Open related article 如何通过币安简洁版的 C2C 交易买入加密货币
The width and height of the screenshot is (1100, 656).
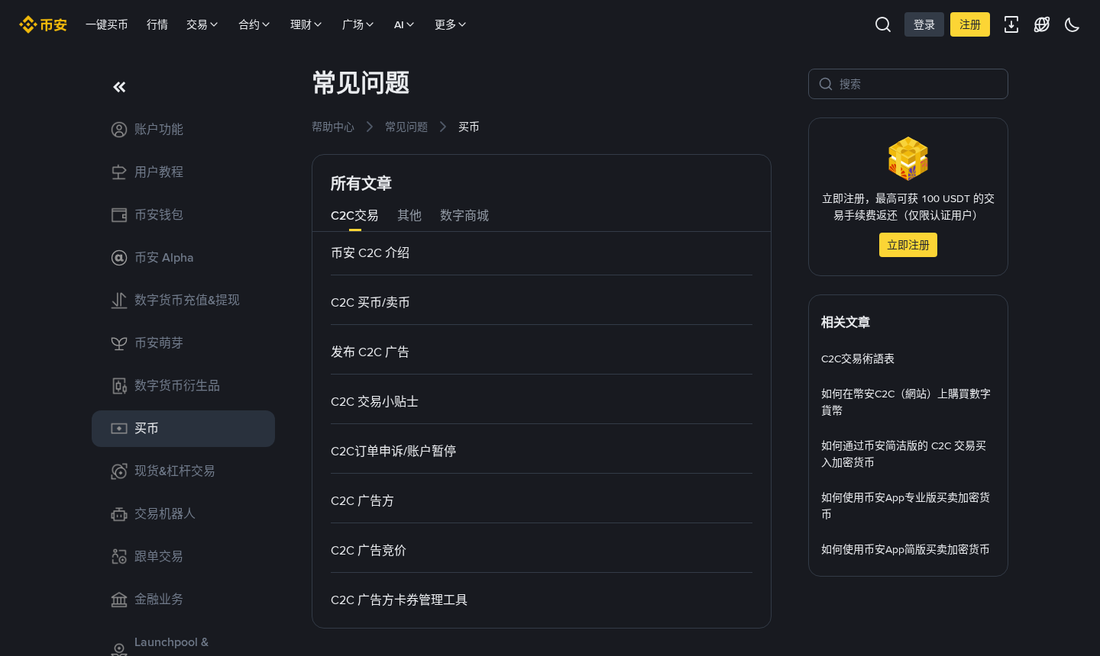pos(904,454)
